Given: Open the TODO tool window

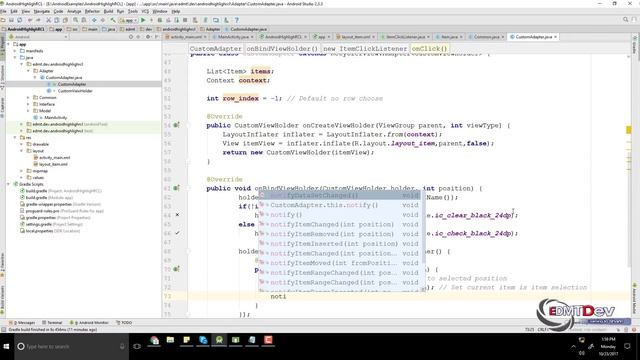Looking at the screenshot, I should pyautogui.click(x=124, y=322).
